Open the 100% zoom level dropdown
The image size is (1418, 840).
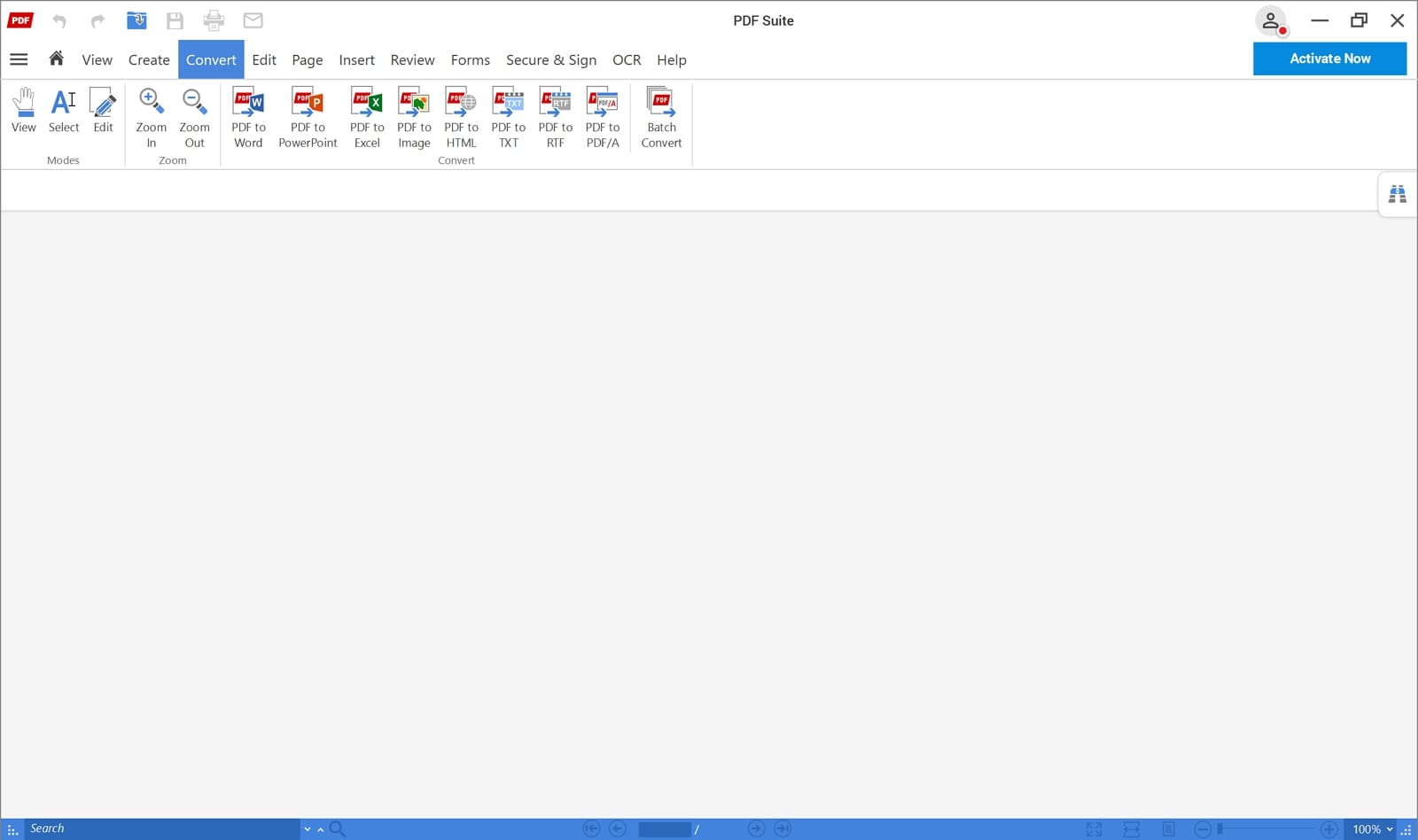click(1373, 829)
